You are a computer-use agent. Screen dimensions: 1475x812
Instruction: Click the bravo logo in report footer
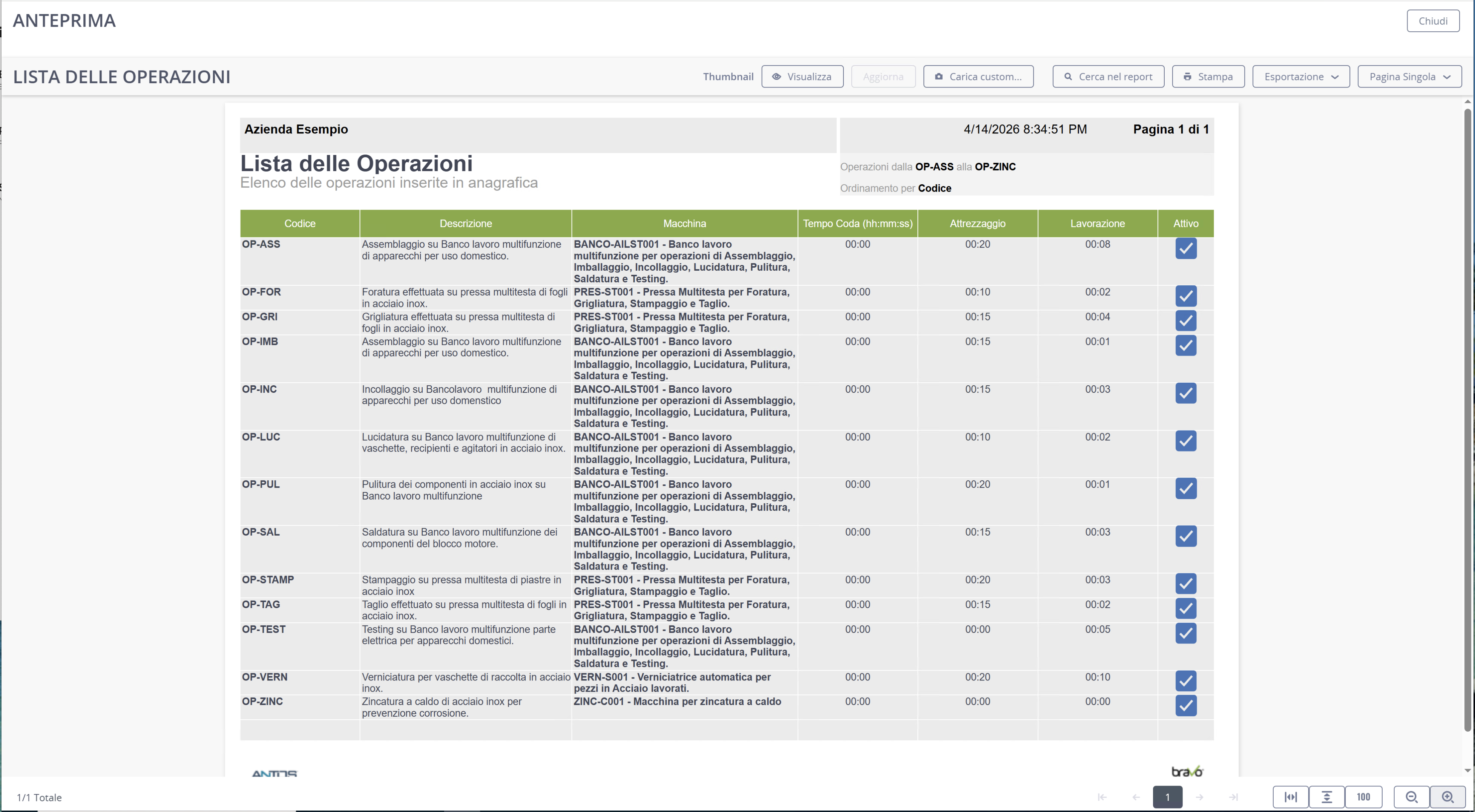pos(1187,771)
